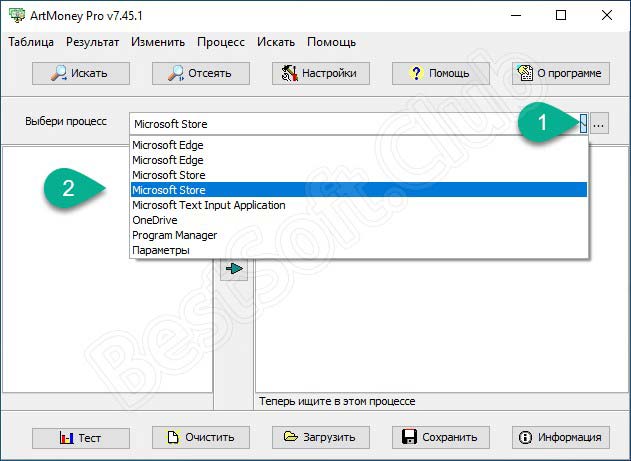Screen dimensions: 631x461
Task: Open the Помощь menu in menu bar
Action: (x=331, y=42)
